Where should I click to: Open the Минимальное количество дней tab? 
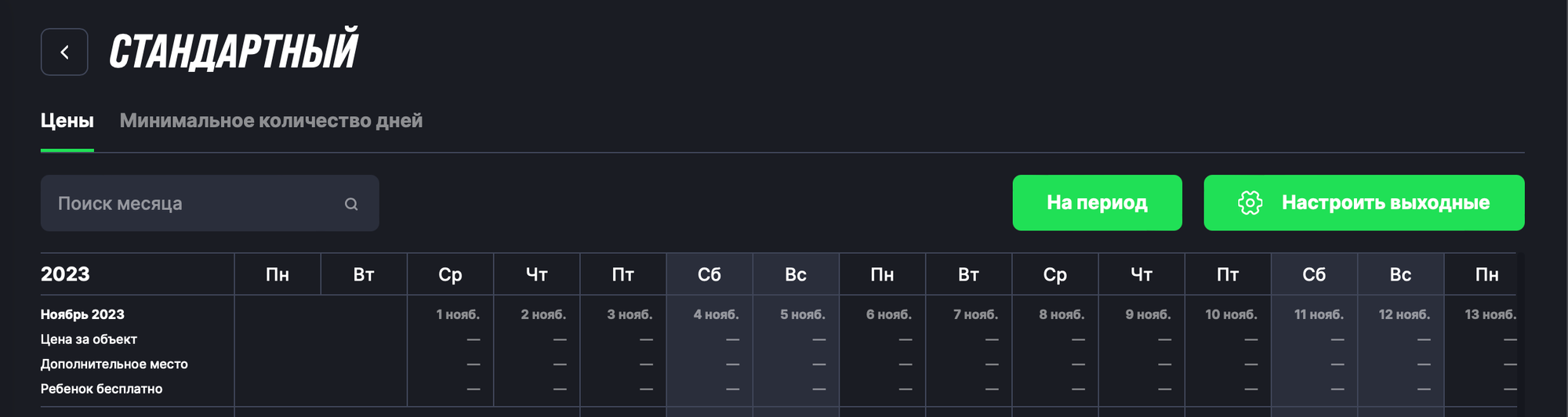pyautogui.click(x=270, y=121)
